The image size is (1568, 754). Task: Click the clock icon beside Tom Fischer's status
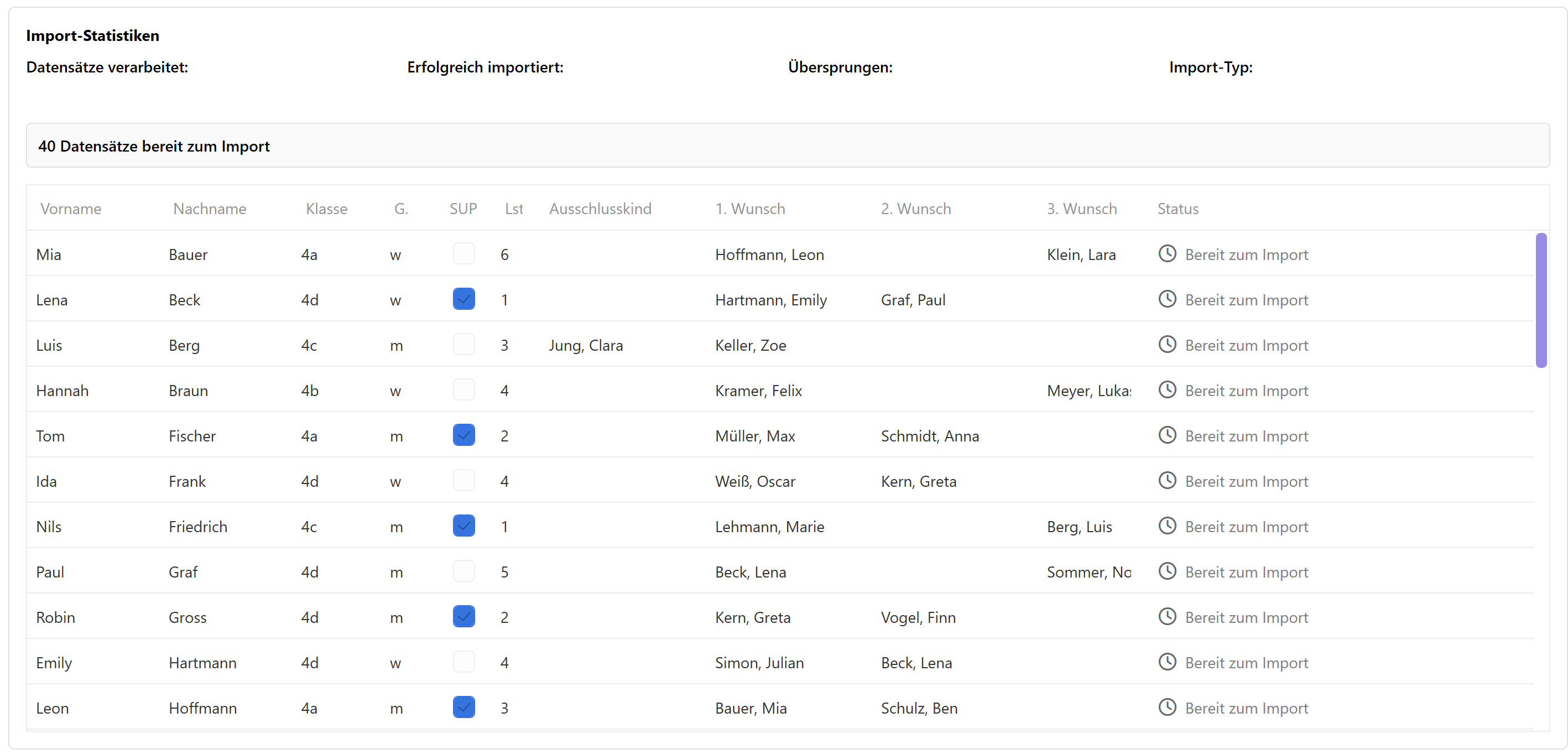point(1167,435)
